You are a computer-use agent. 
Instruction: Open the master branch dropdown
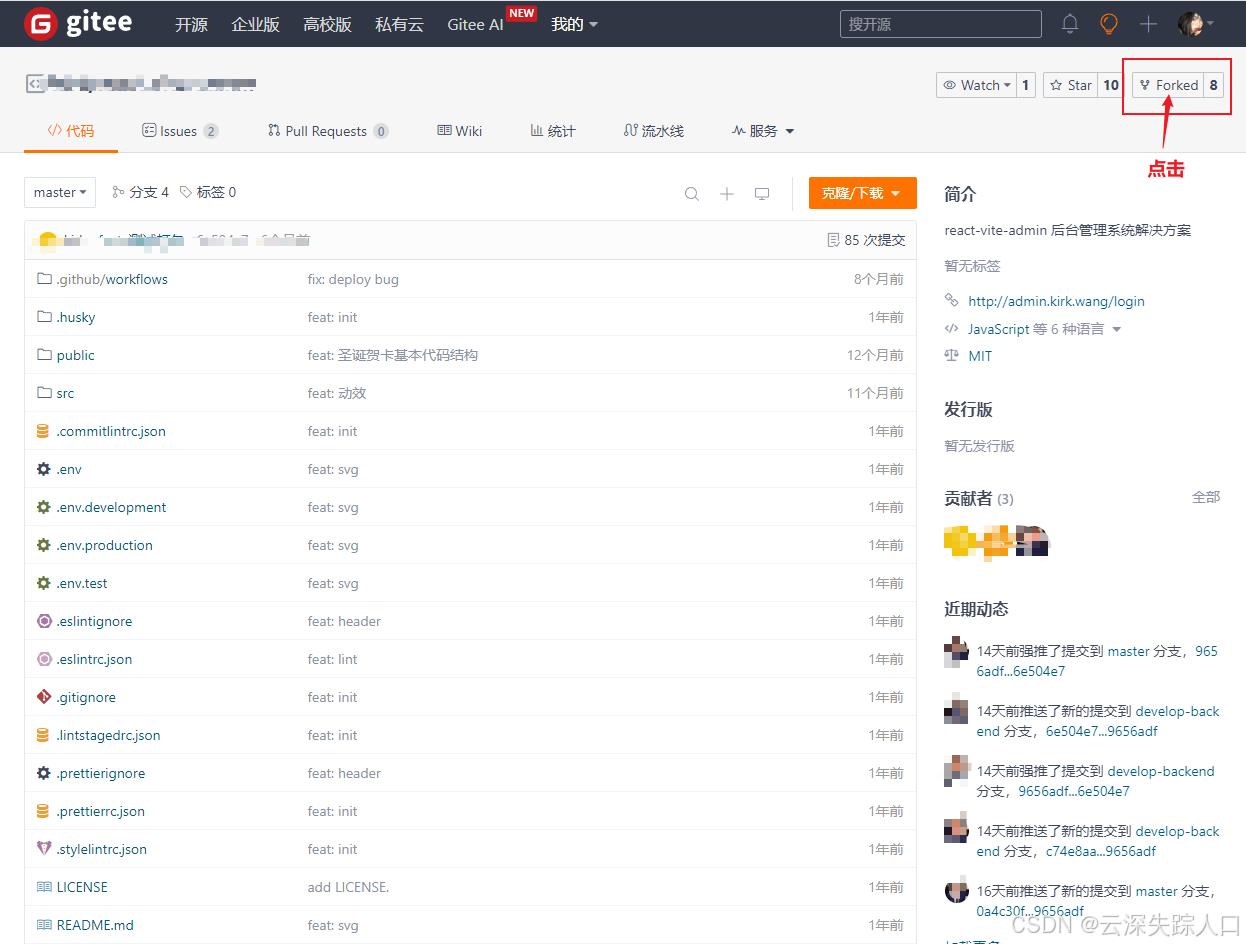pos(60,192)
